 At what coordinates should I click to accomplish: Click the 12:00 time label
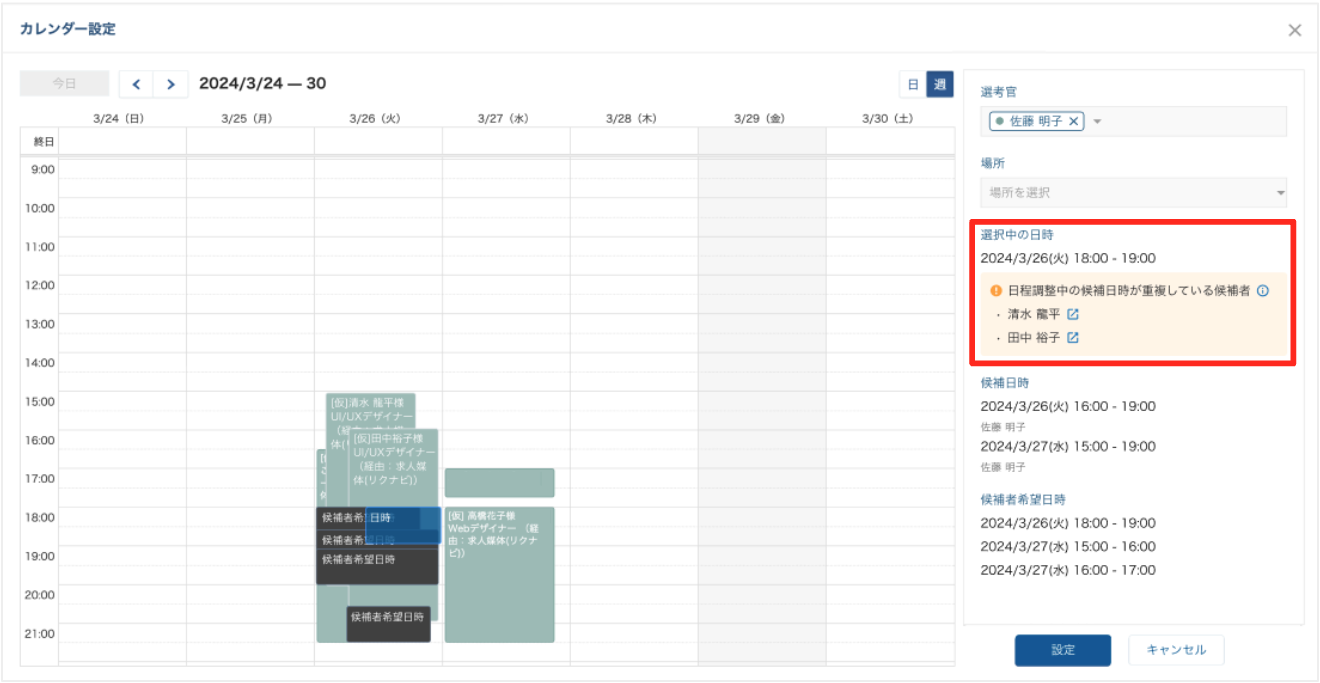[39, 285]
